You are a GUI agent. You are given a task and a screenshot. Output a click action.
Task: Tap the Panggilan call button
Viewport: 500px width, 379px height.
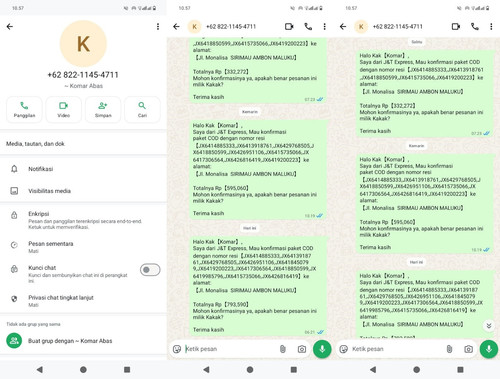coord(24,110)
